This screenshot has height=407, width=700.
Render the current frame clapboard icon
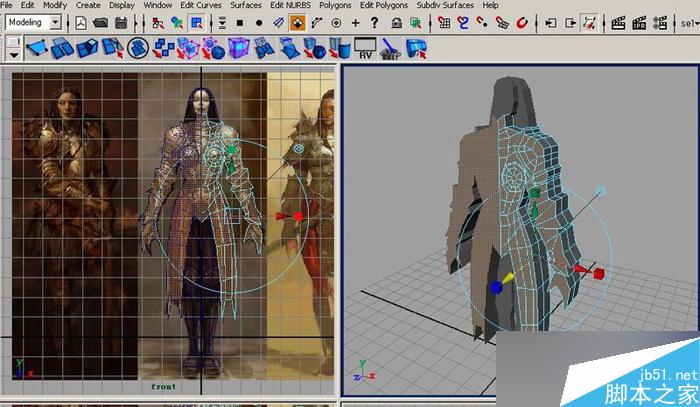(x=618, y=23)
